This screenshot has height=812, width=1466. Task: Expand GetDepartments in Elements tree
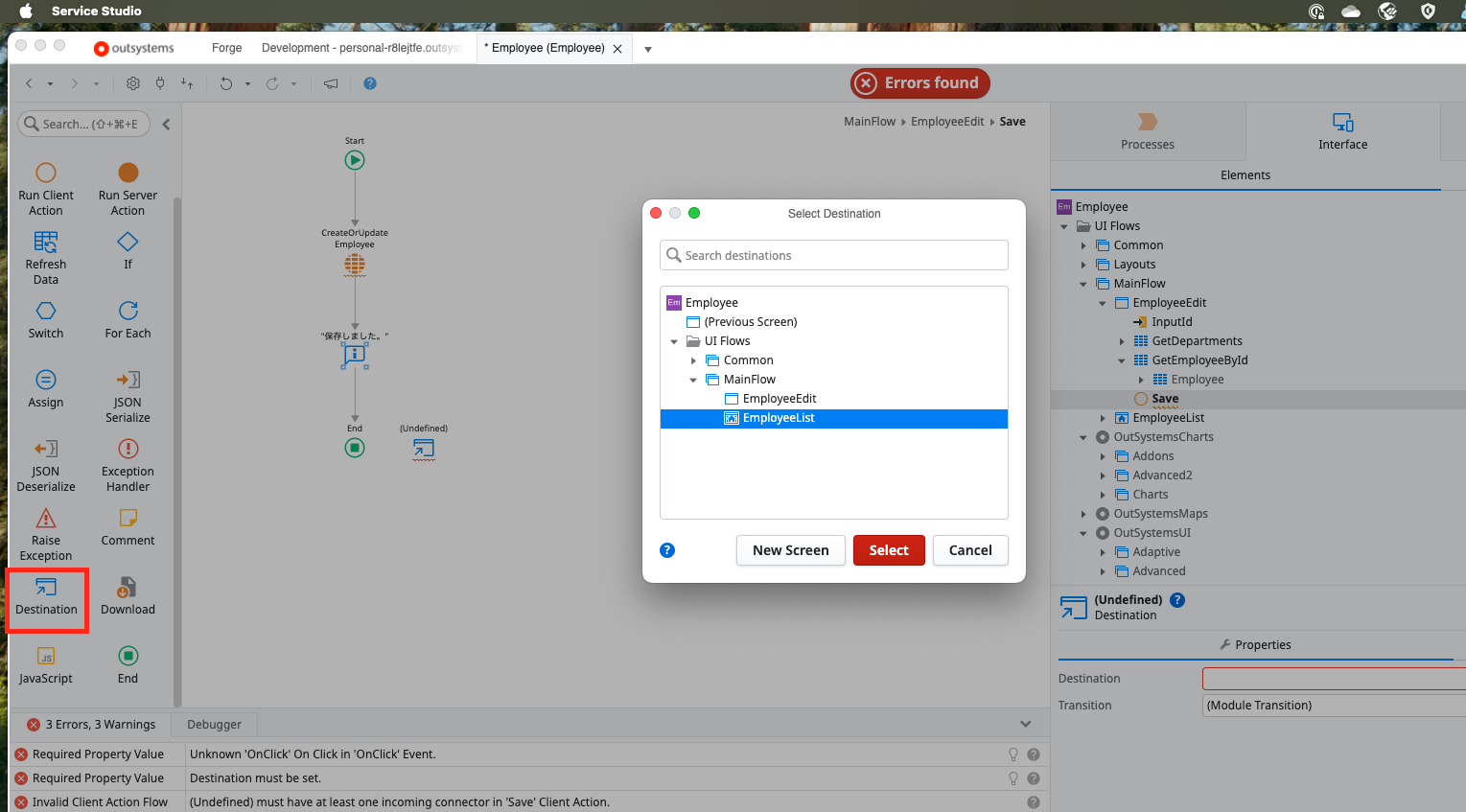tap(1122, 341)
